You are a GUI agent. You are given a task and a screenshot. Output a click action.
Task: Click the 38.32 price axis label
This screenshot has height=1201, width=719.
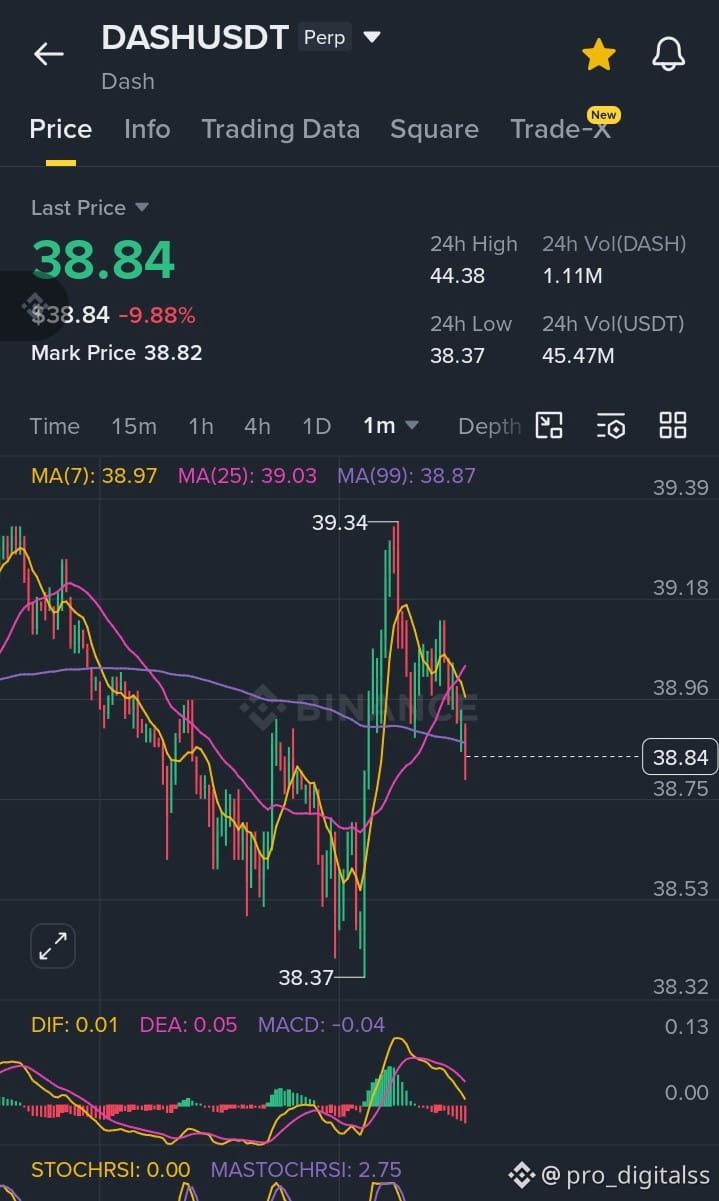tap(680, 988)
